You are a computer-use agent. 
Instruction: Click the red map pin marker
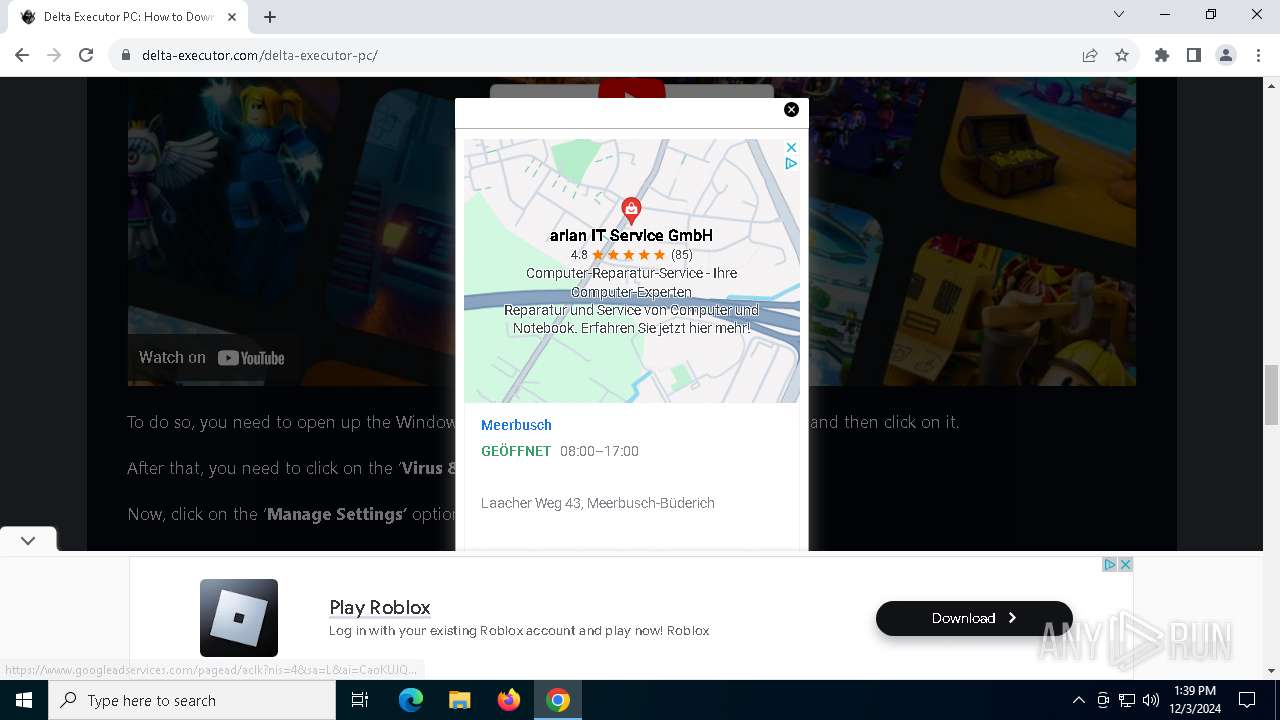tap(631, 210)
